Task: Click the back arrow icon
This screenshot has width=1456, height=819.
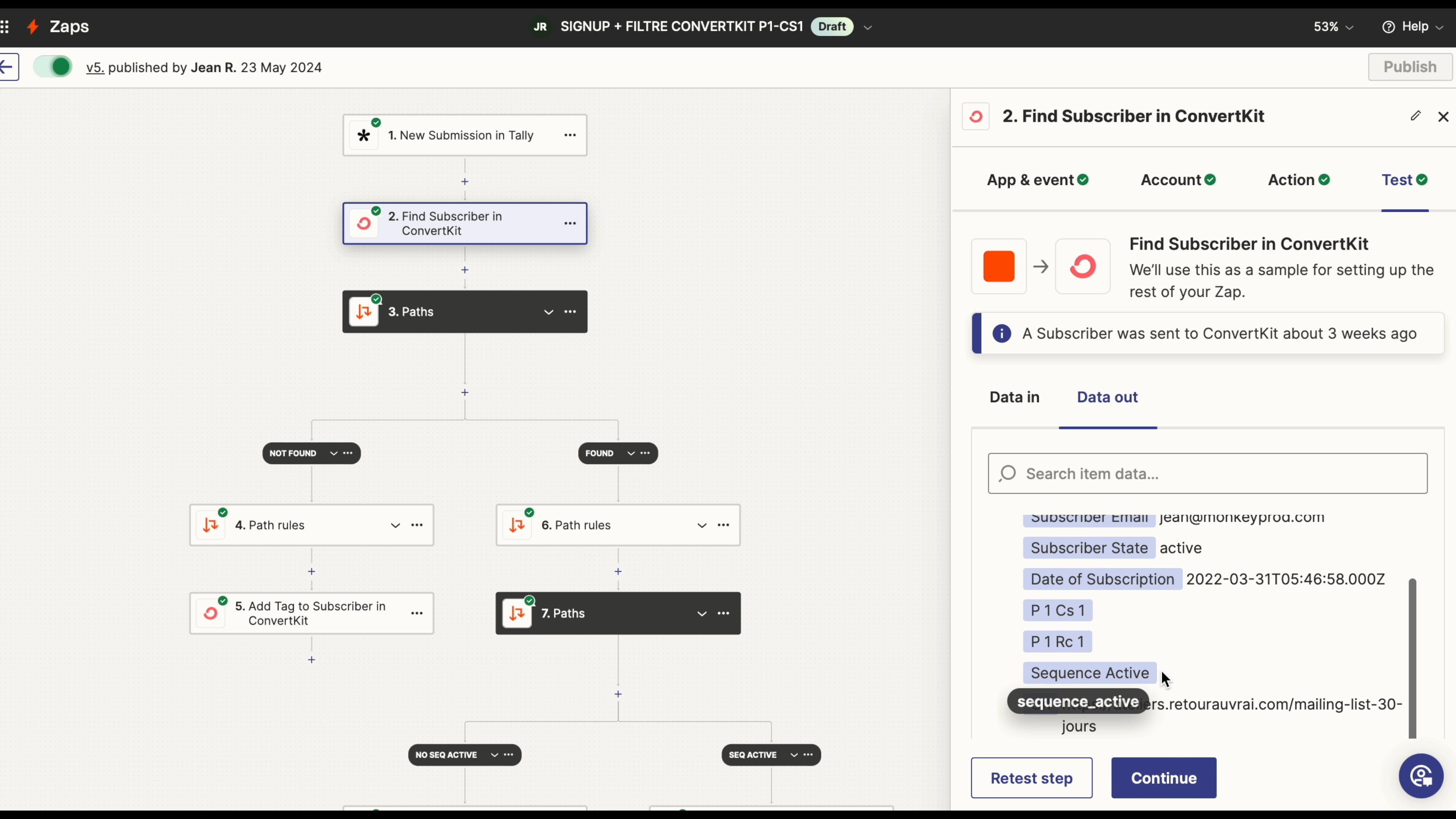Action: click(x=8, y=67)
